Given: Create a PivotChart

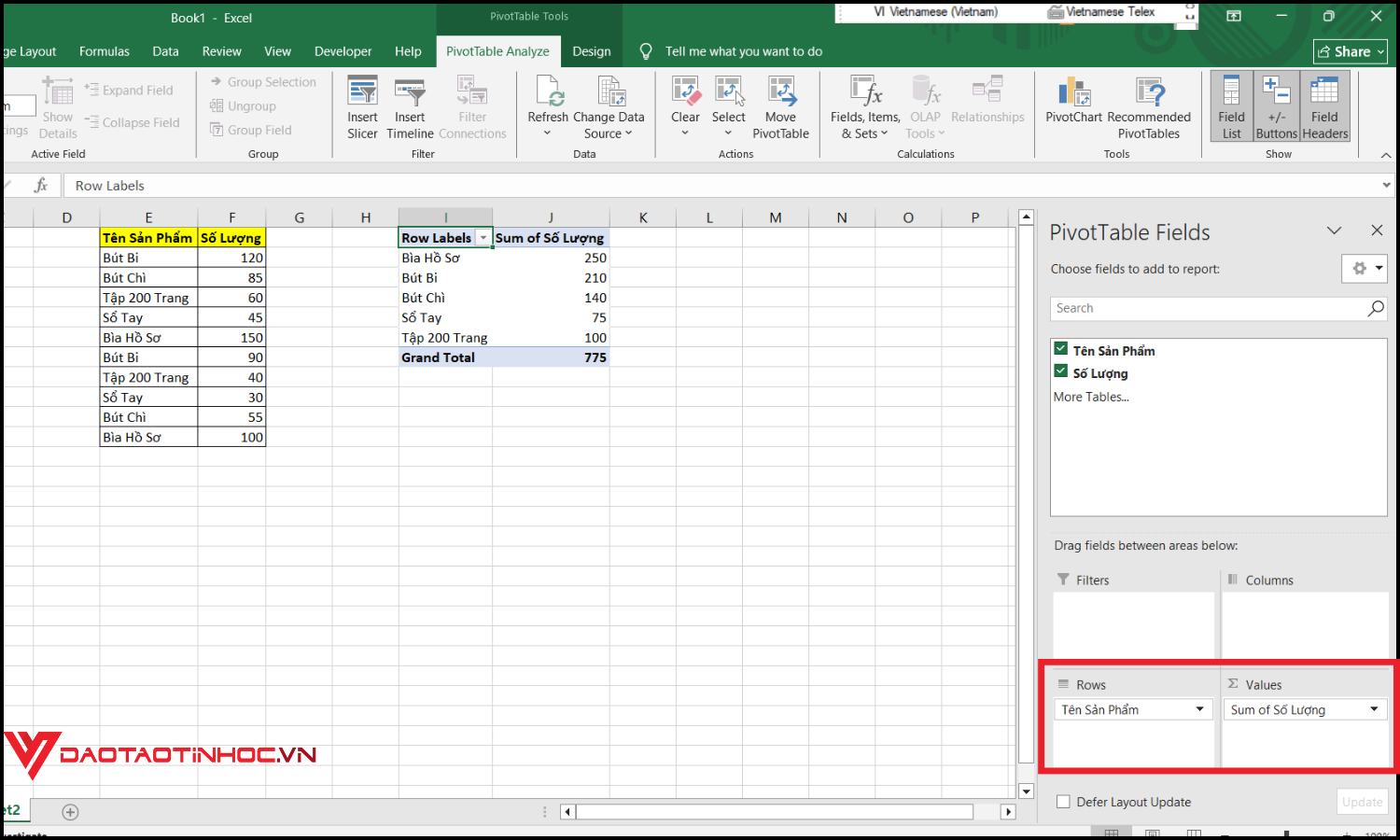Looking at the screenshot, I should (1073, 105).
